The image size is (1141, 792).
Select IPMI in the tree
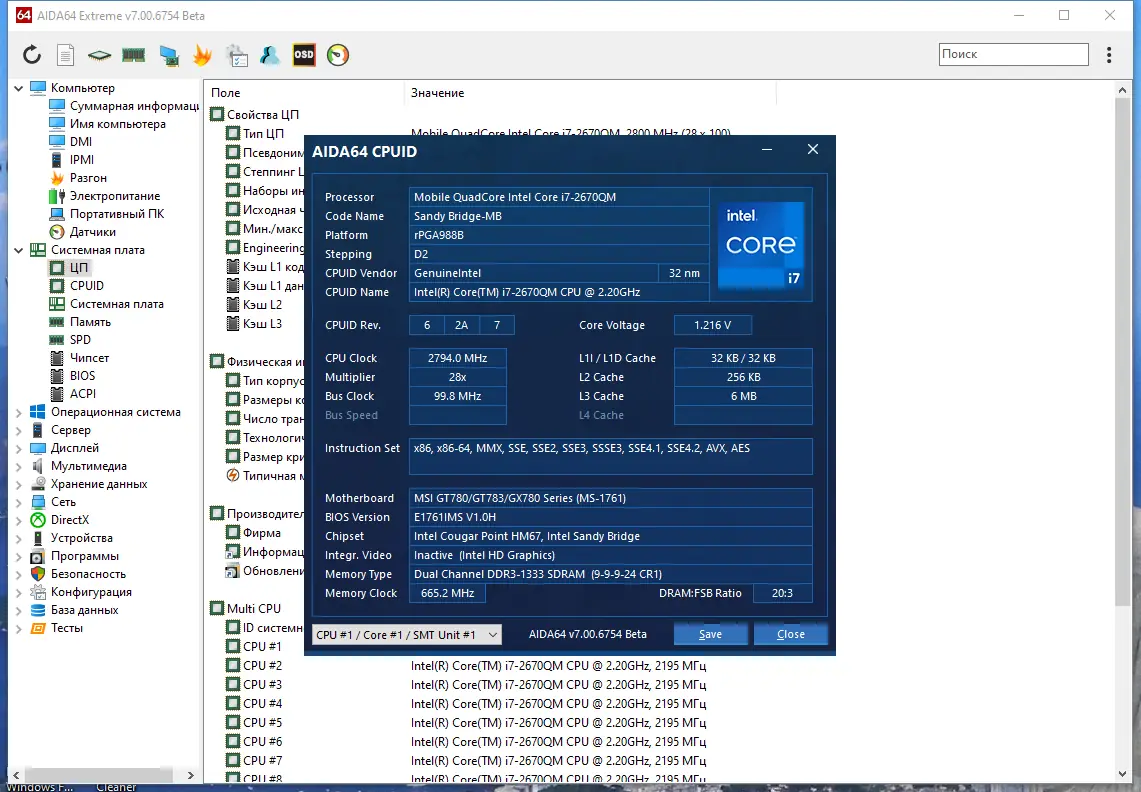[71, 159]
